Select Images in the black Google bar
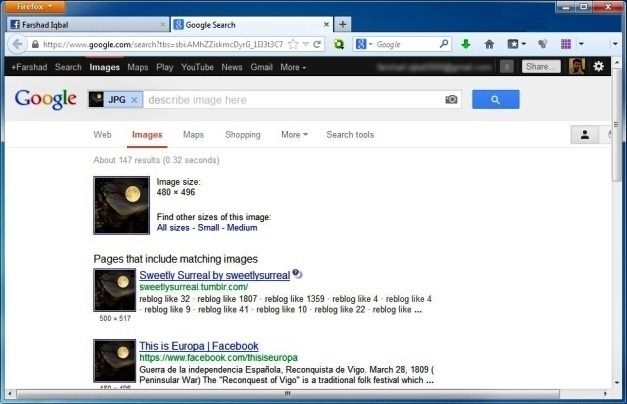This screenshot has width=627, height=404. tap(104, 67)
